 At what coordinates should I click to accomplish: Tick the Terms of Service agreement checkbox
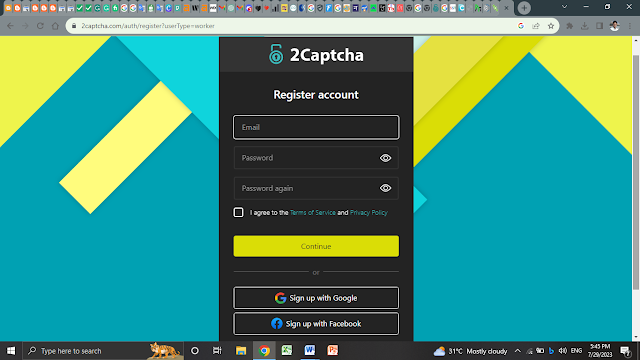coord(238,212)
